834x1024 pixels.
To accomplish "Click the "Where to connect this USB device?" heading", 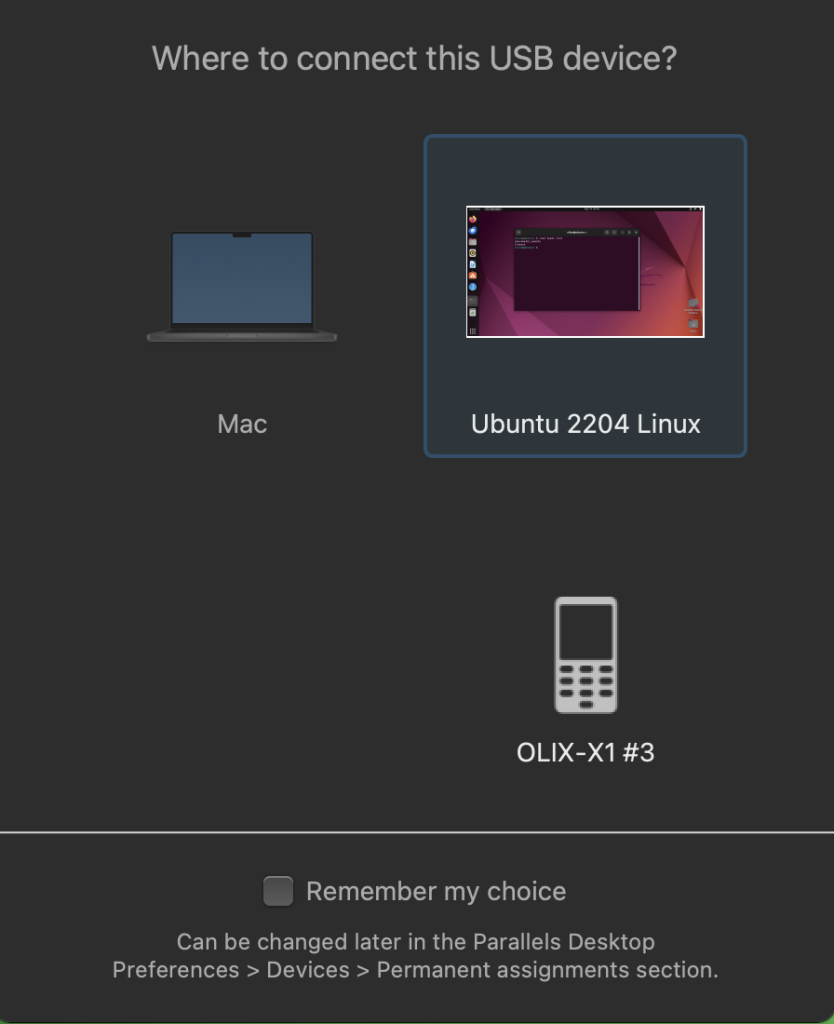I will (415, 59).
